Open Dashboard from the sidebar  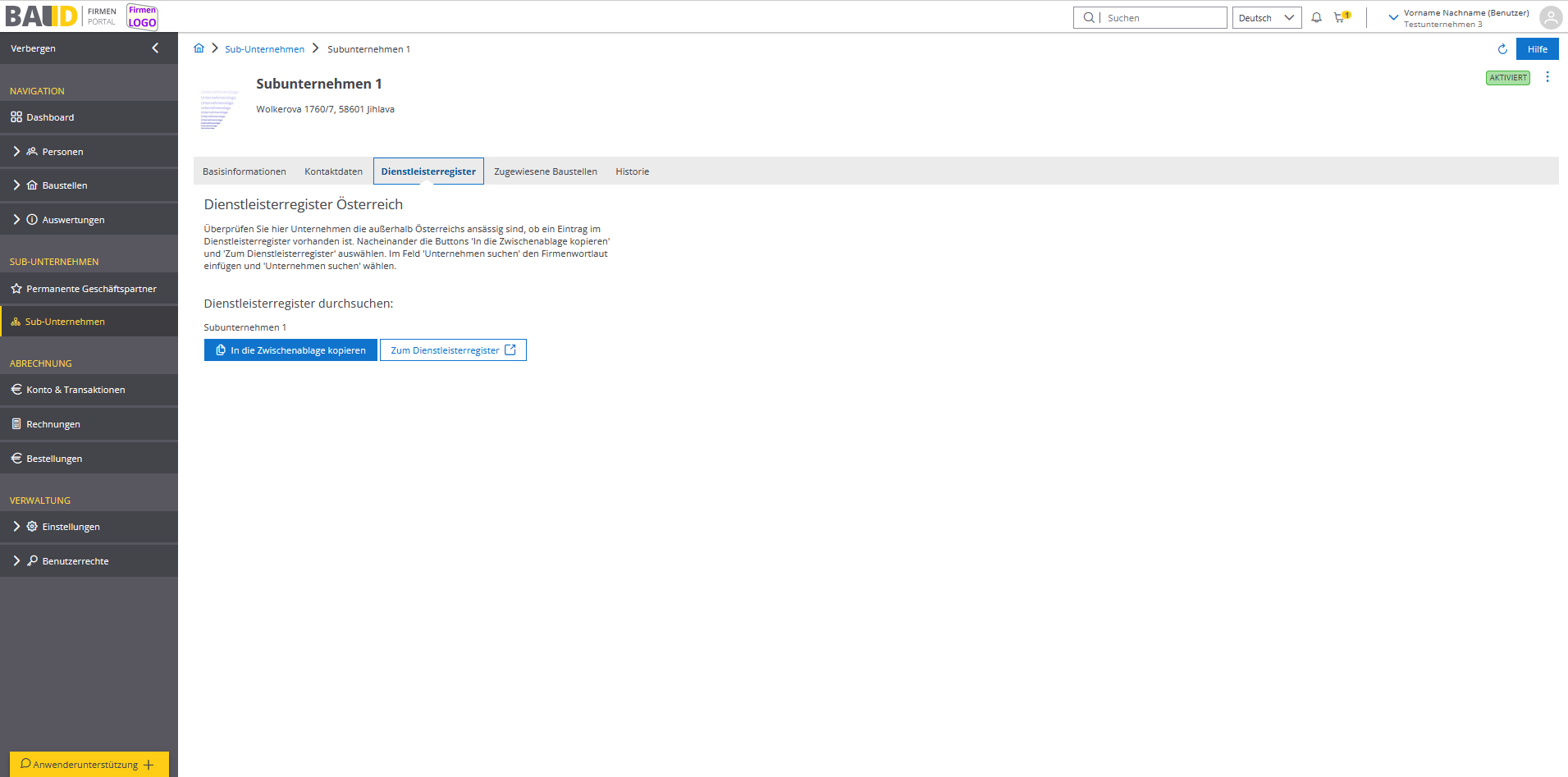[50, 117]
